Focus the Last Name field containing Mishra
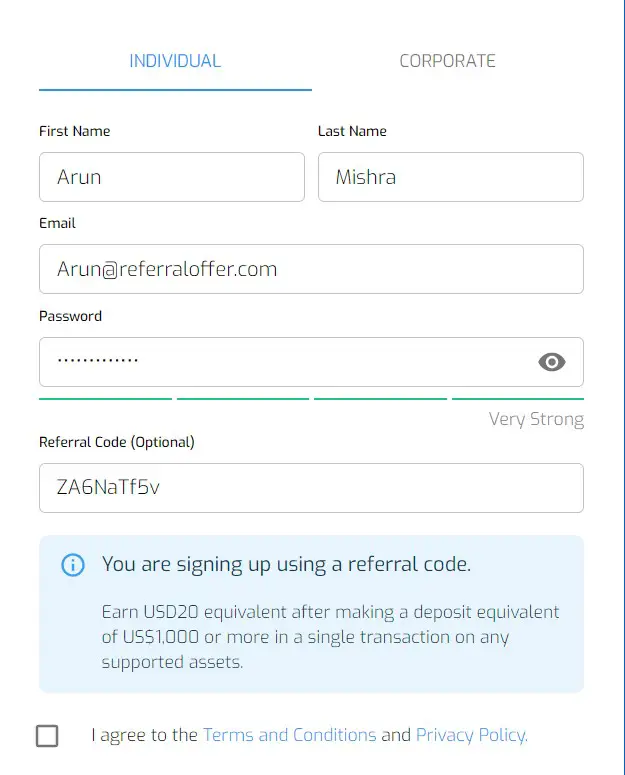625x775 pixels. pyautogui.click(x=451, y=177)
